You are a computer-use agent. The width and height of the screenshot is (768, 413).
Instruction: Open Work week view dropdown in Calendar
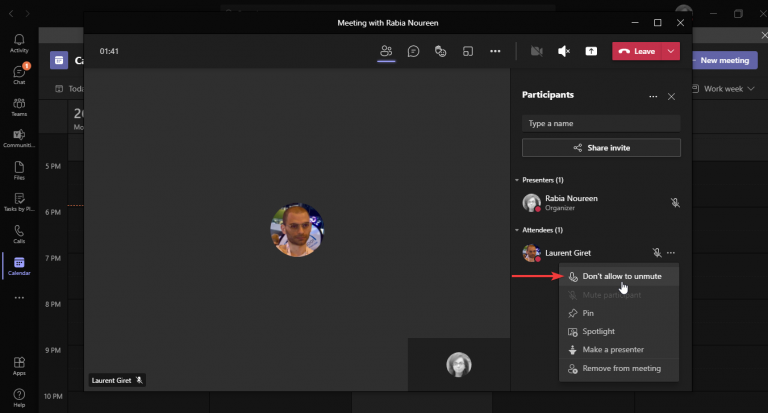pyautogui.click(x=723, y=89)
